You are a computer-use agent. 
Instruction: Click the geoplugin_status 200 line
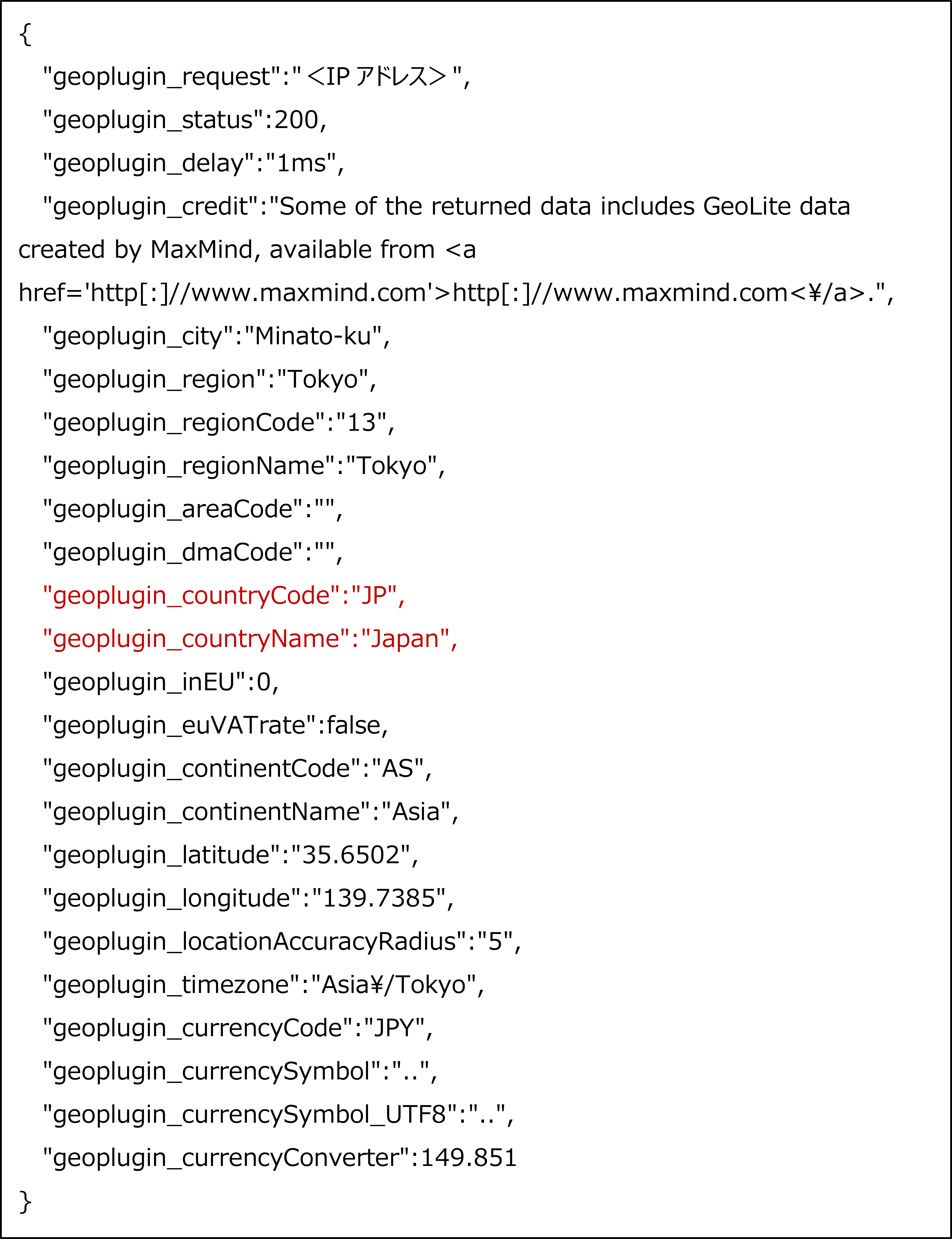tap(185, 120)
